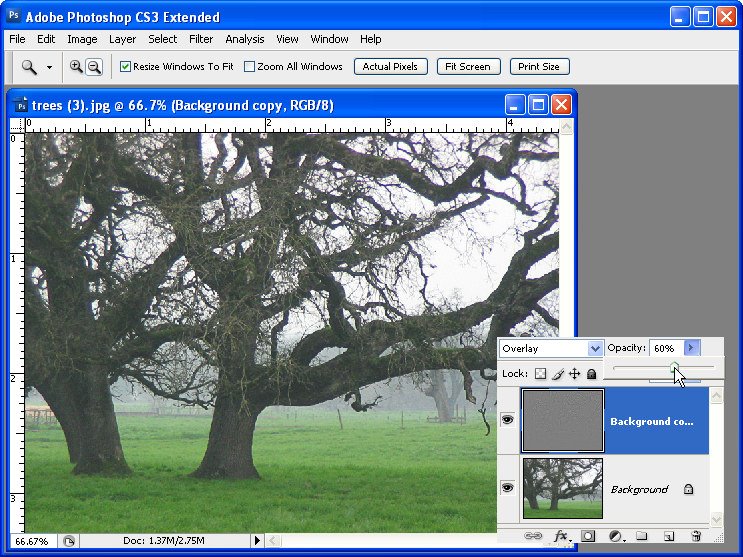The height and width of the screenshot is (557, 743).
Task: Open the status bar info arrow menu
Action: 257,540
